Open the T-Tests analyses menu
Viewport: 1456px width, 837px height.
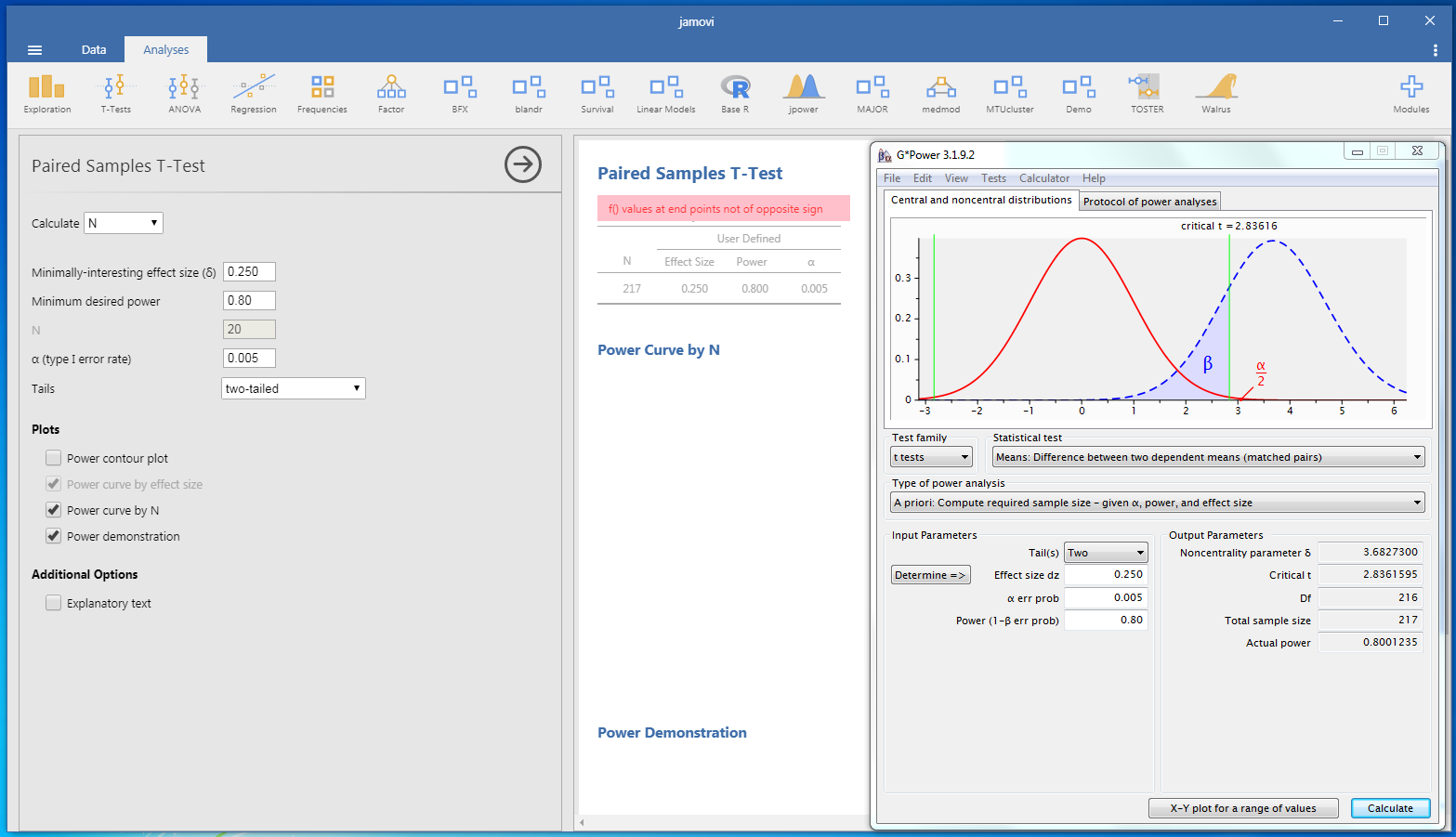[x=115, y=95]
